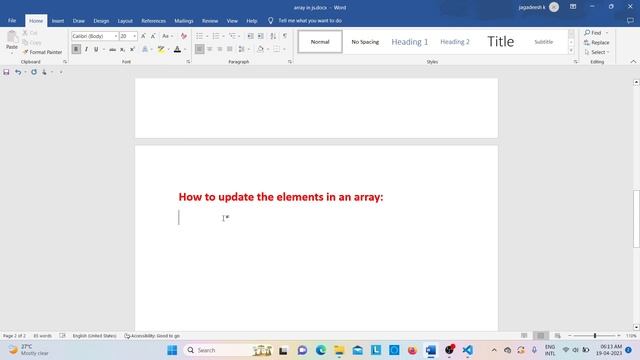Increase the paragraph indent
Screen dimensions: 640x360
click(260, 36)
